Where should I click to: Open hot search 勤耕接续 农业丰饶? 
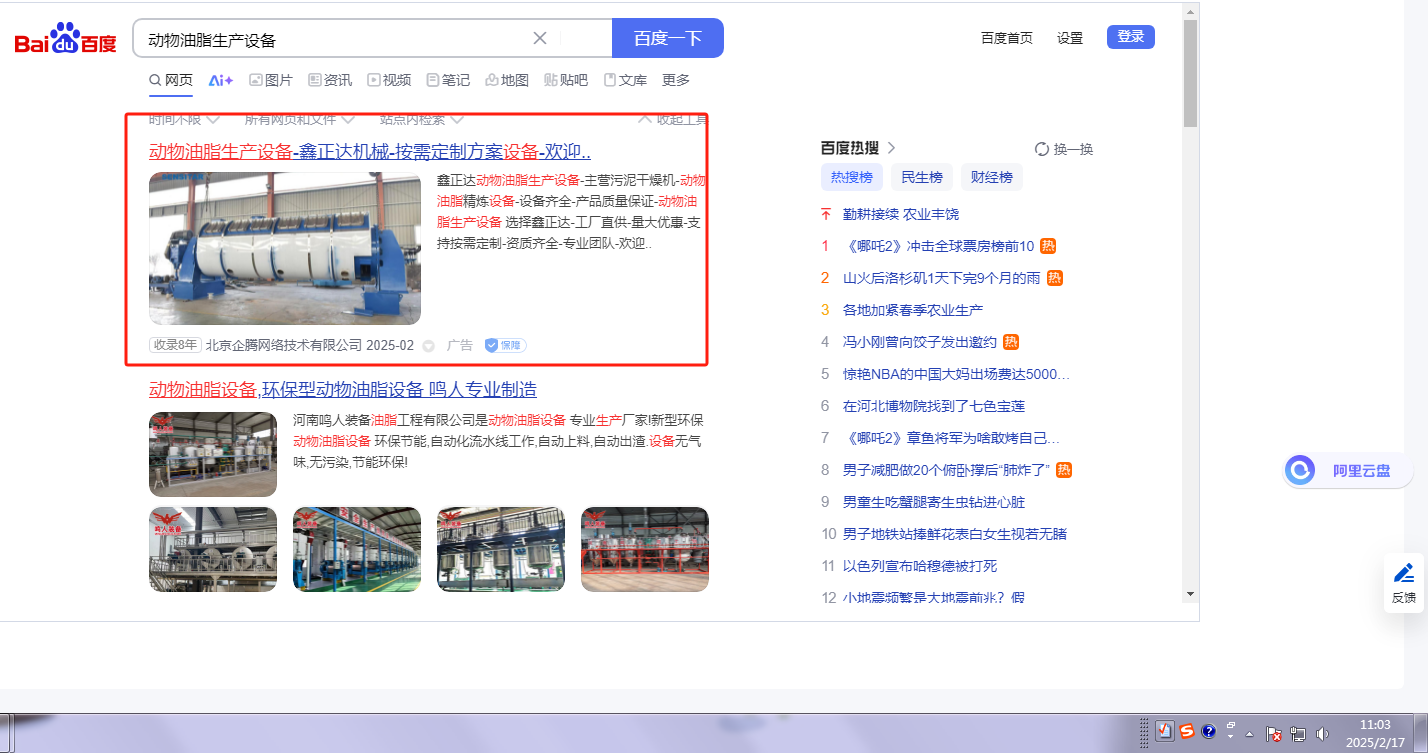901,214
